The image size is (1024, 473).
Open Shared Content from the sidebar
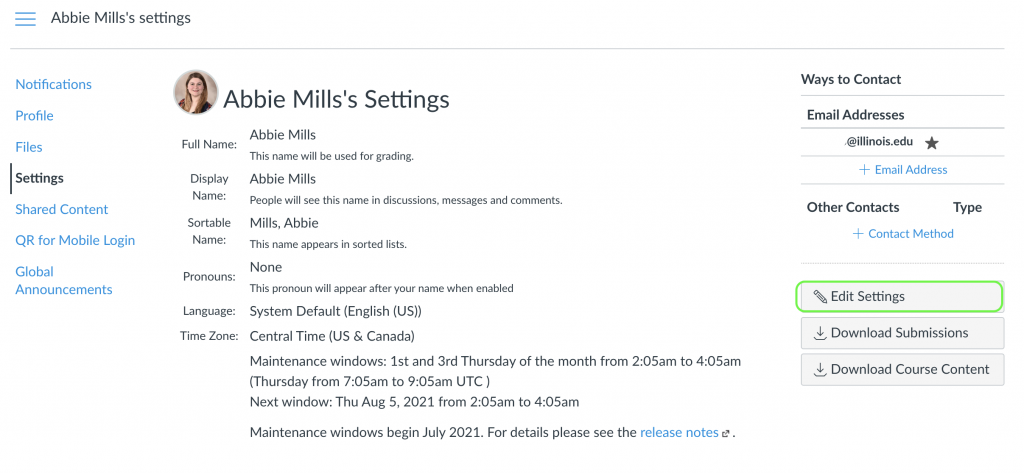pyautogui.click(x=62, y=209)
